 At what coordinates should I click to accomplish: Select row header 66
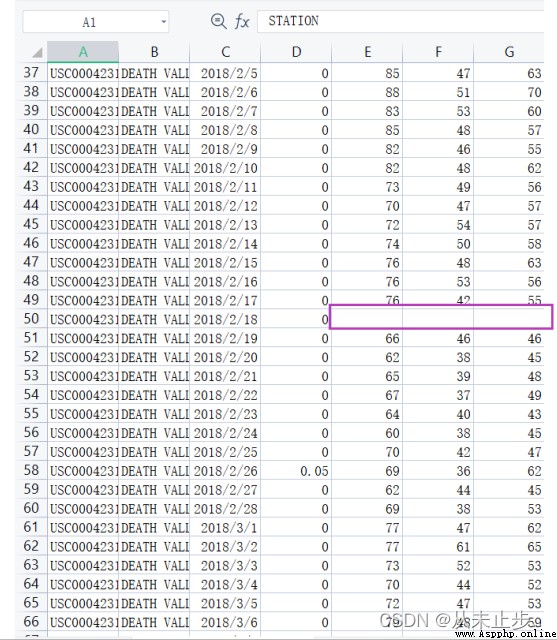(x=31, y=622)
